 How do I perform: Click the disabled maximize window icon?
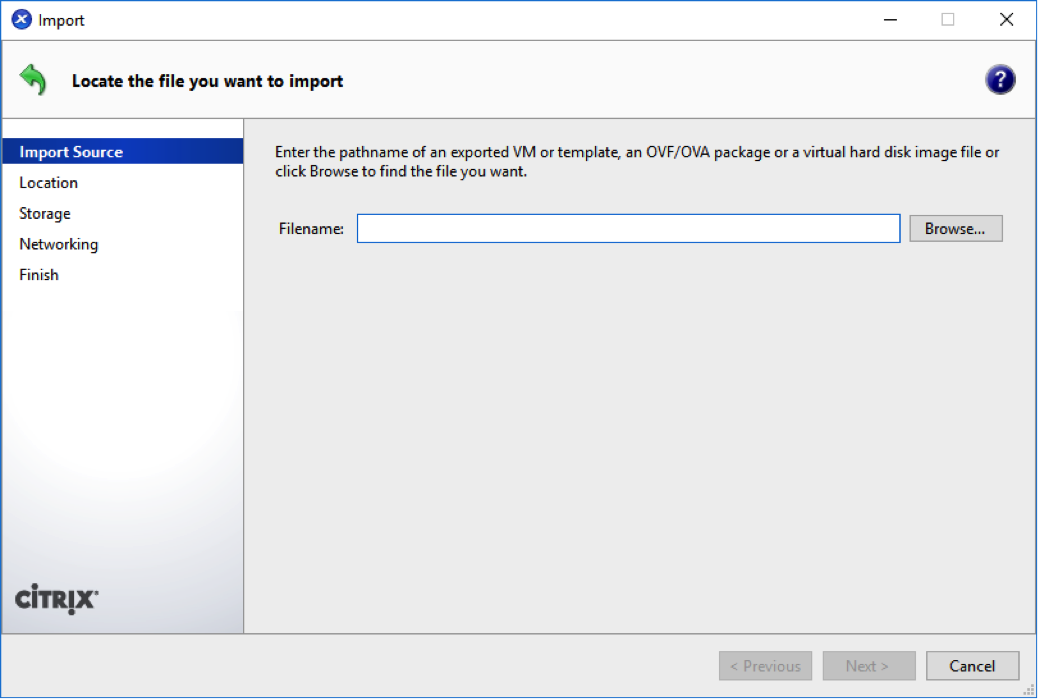pos(948,20)
